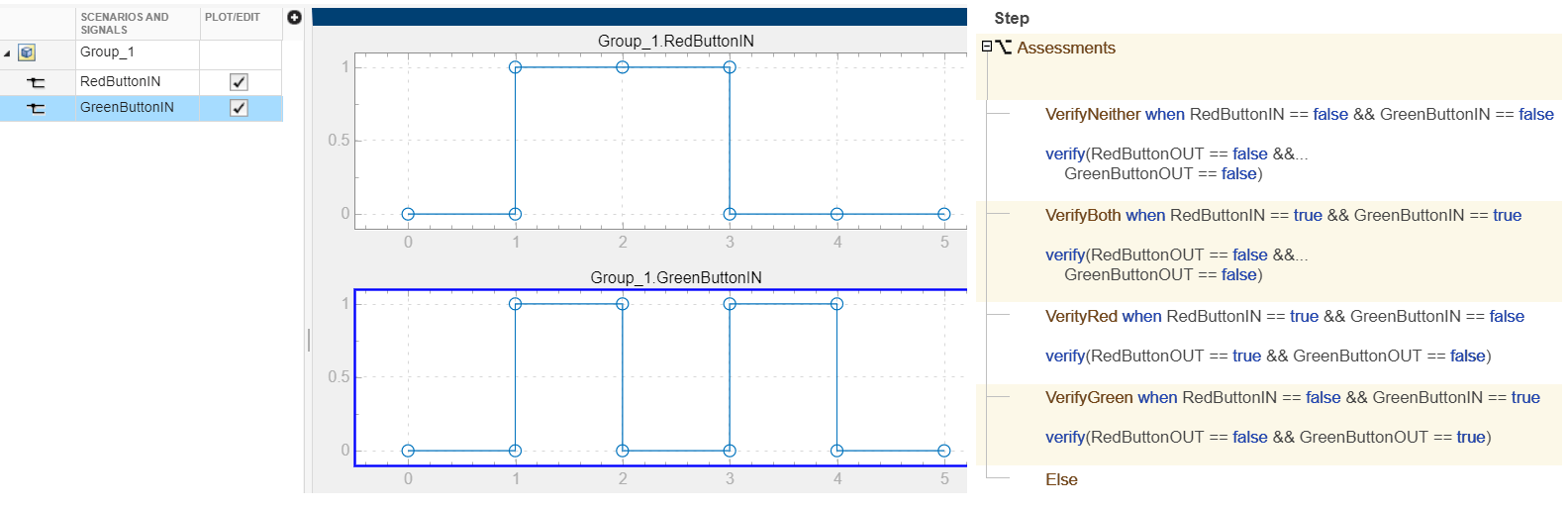Click GreenButtonIN high point at time 4
Viewport: 1568px width, 509px height.
[x=836, y=304]
